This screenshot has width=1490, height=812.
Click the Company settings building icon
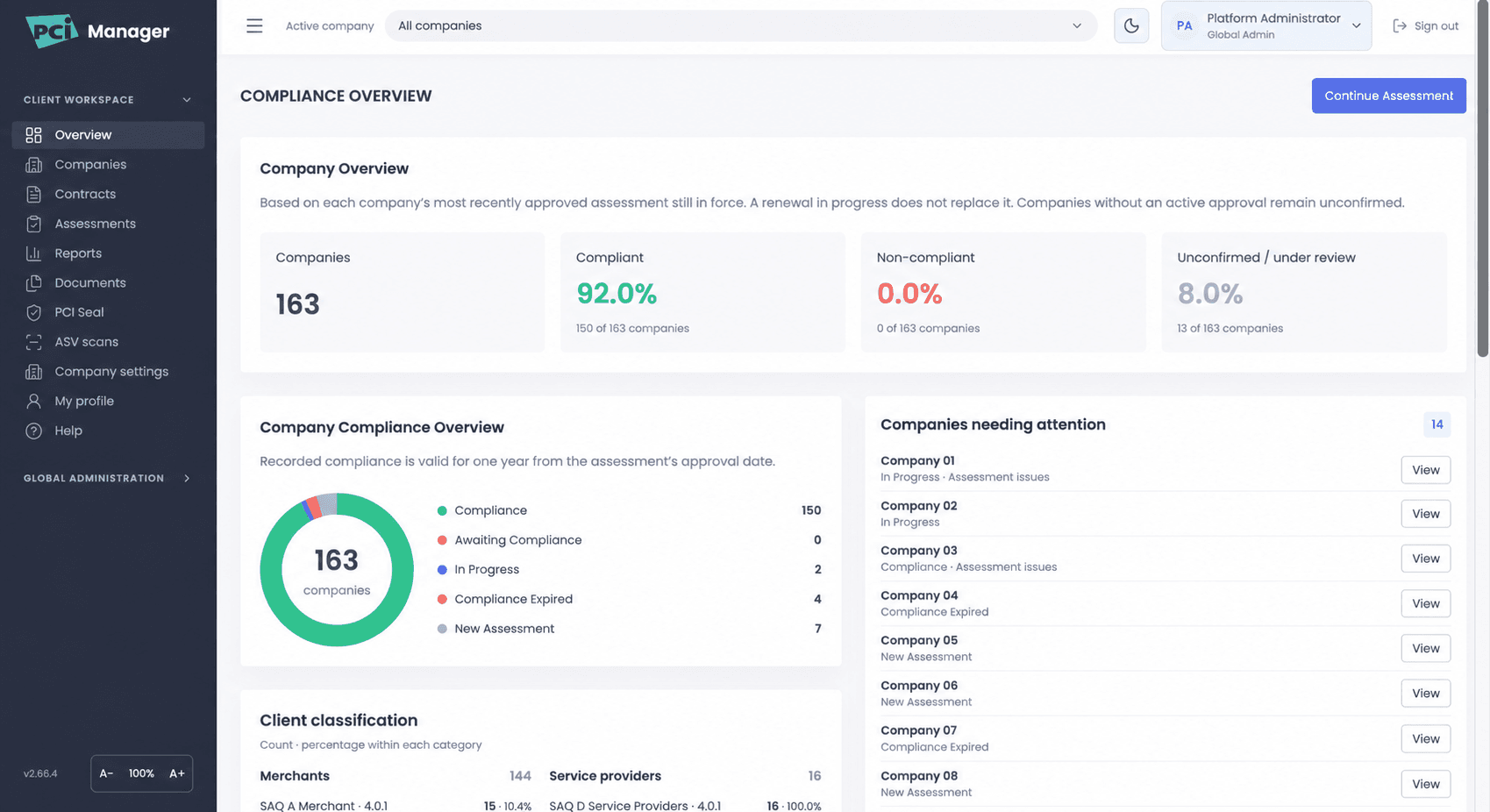click(x=33, y=372)
